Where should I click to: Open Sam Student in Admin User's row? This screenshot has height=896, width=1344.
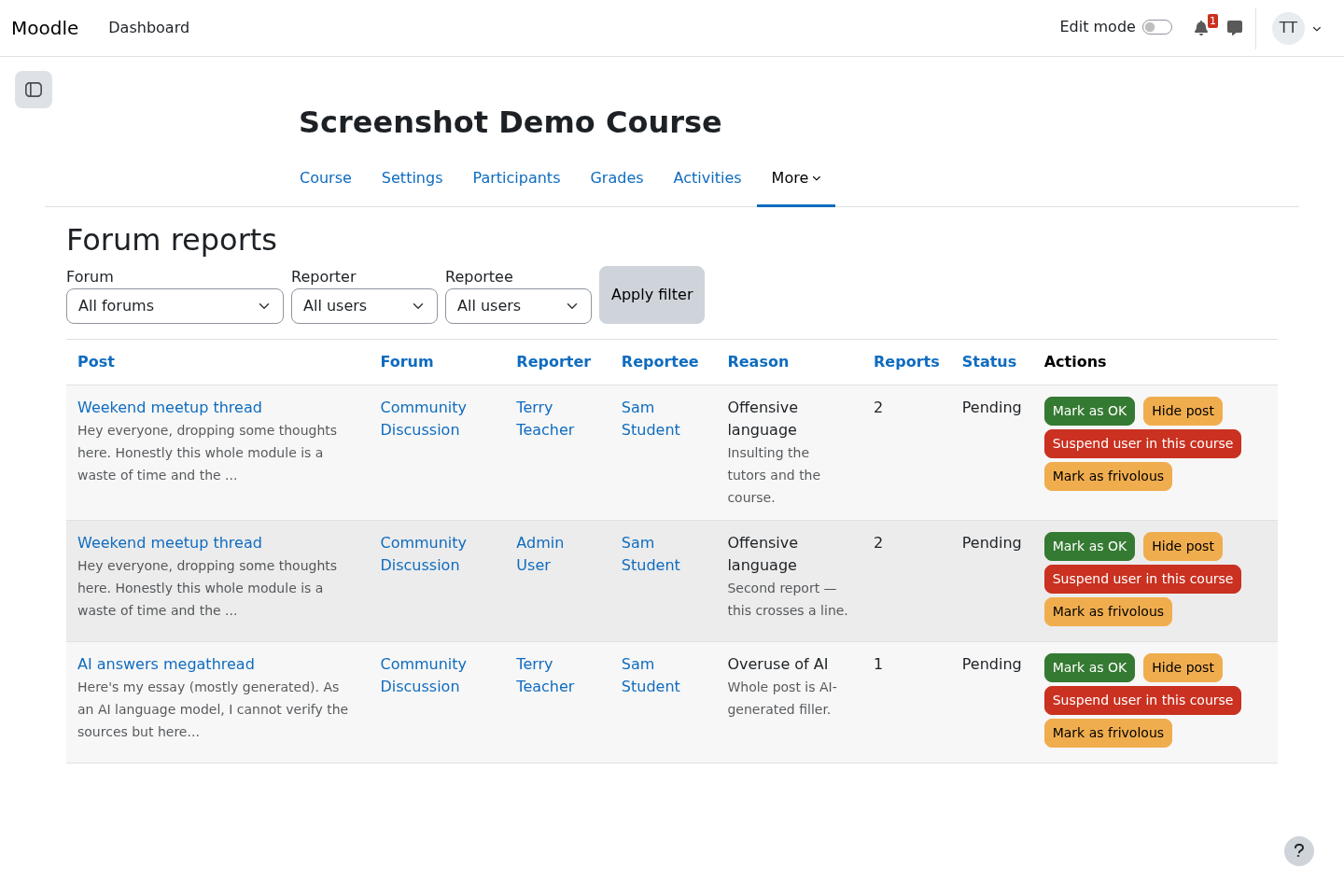tap(651, 554)
